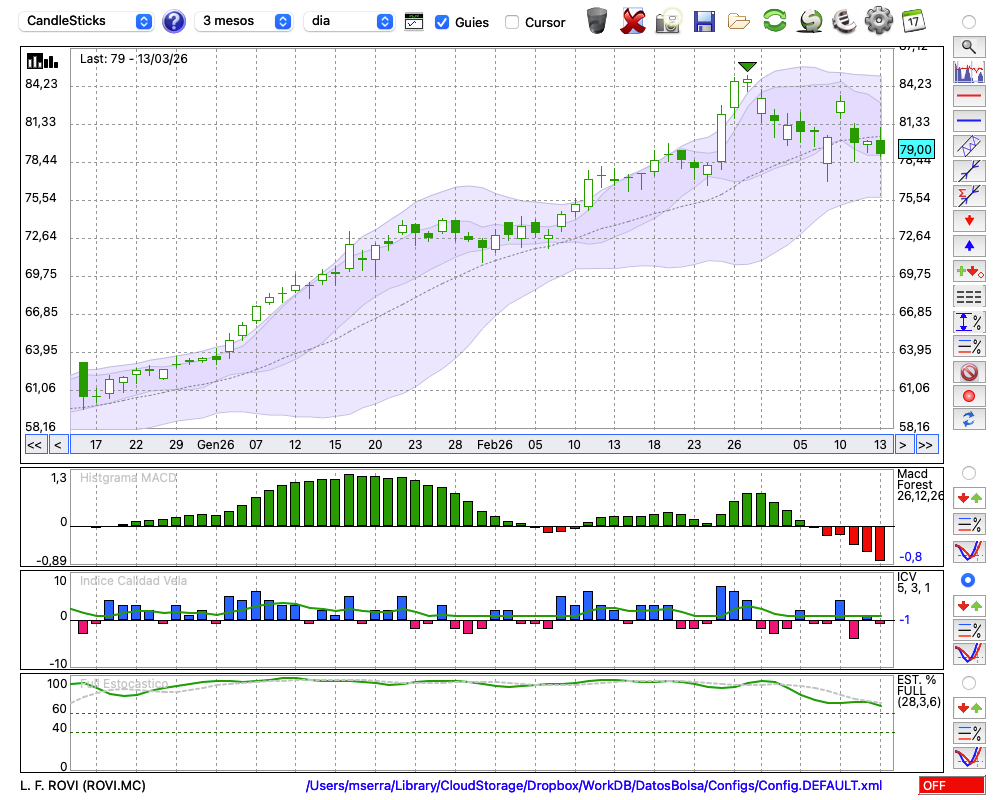
Task: Click the Config.DEFAULT.xml file path link
Action: click(x=594, y=785)
